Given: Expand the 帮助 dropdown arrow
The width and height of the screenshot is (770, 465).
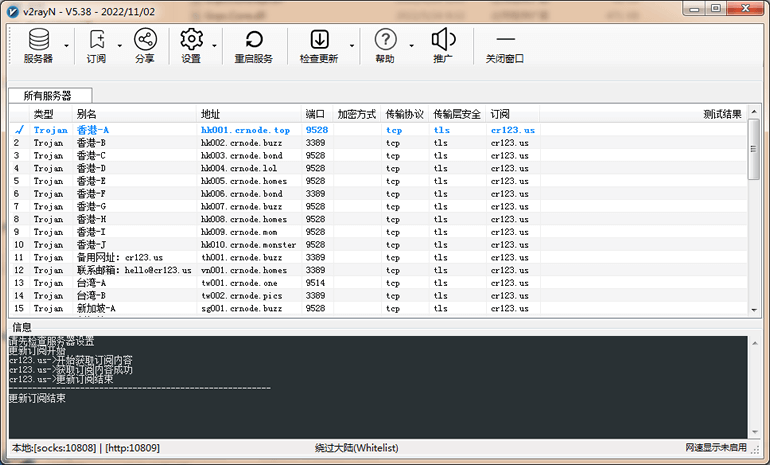Looking at the screenshot, I should [x=411, y=46].
